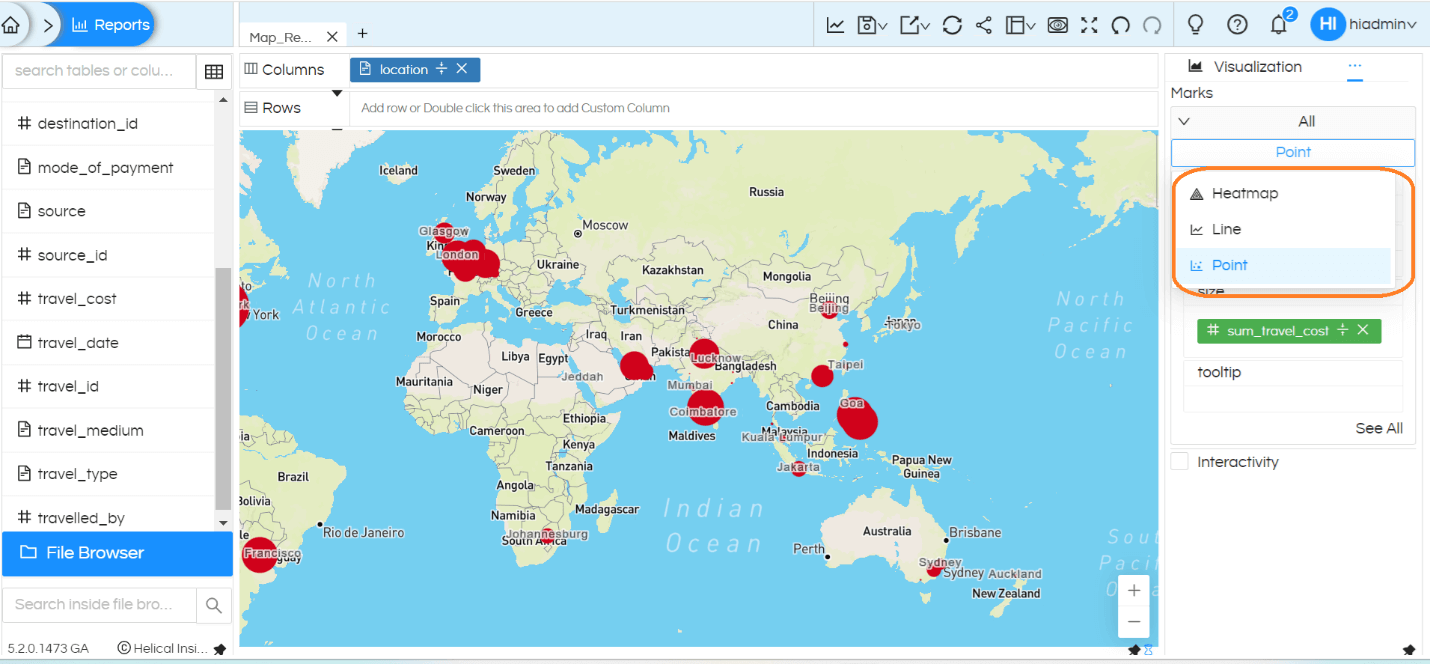Viewport: 1430px width, 664px height.
Task: Choose Heatmap from the marks list
Action: (x=1283, y=193)
